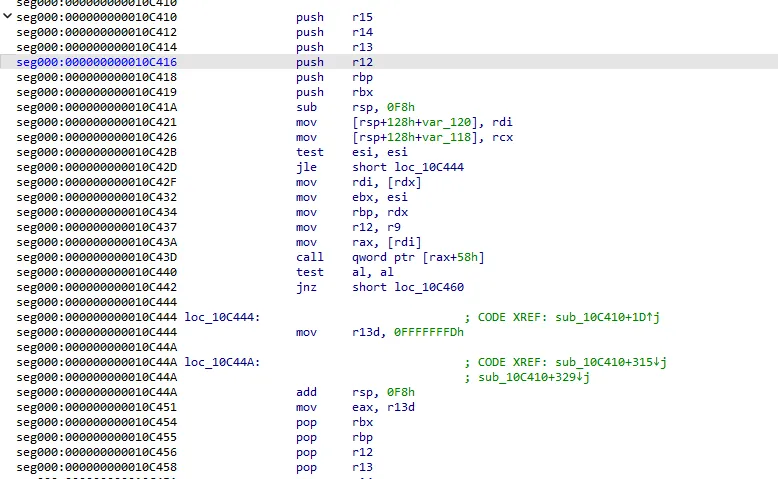
Task: Select the push r12 operand
Action: pos(362,62)
